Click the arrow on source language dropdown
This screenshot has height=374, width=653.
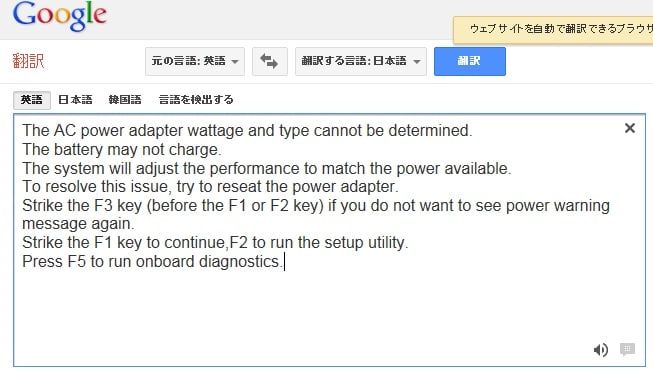pos(235,62)
